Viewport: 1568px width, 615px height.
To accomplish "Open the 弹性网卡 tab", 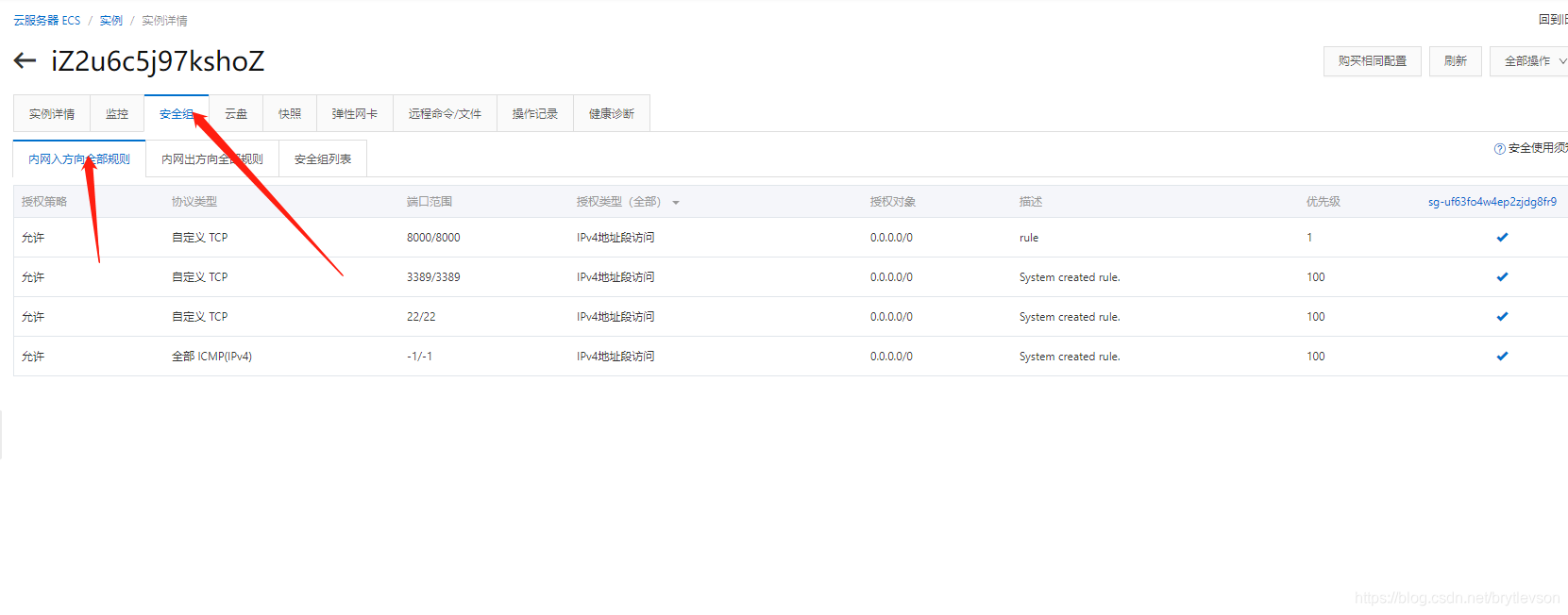I will click(x=355, y=114).
